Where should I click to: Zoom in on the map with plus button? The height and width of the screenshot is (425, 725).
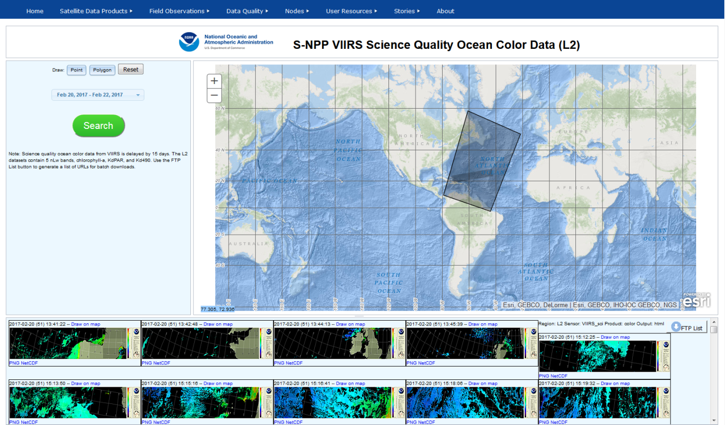pyautogui.click(x=214, y=81)
